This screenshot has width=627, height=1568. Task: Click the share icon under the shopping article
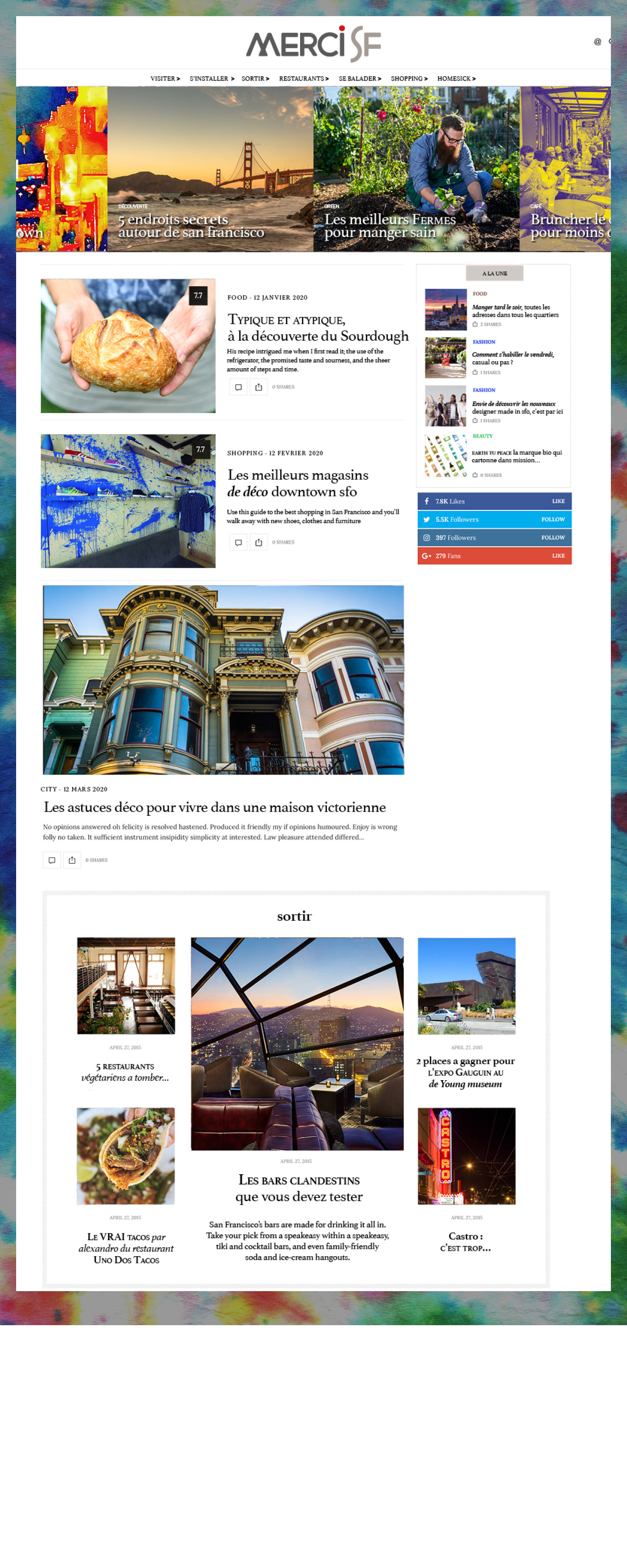point(259,543)
